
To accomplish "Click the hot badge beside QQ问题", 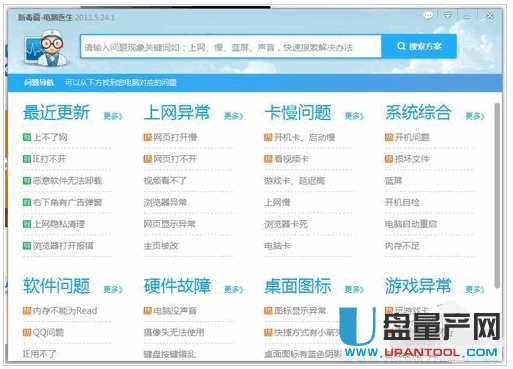I will pos(27,332).
